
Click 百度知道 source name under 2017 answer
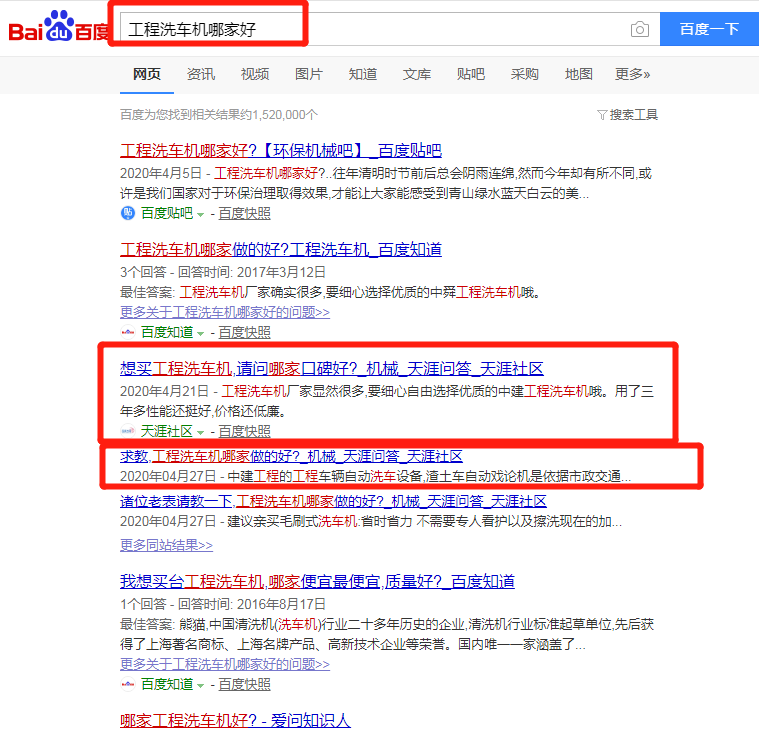tap(167, 333)
